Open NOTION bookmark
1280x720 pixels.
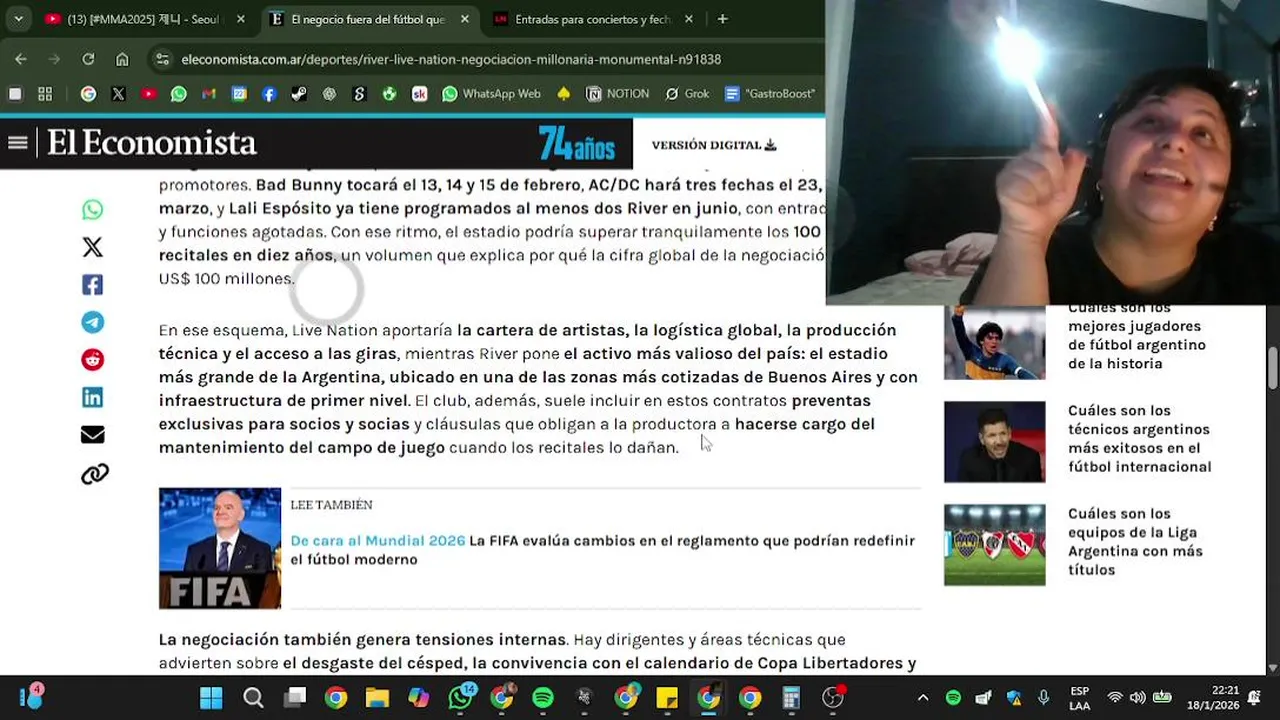pyautogui.click(x=618, y=94)
